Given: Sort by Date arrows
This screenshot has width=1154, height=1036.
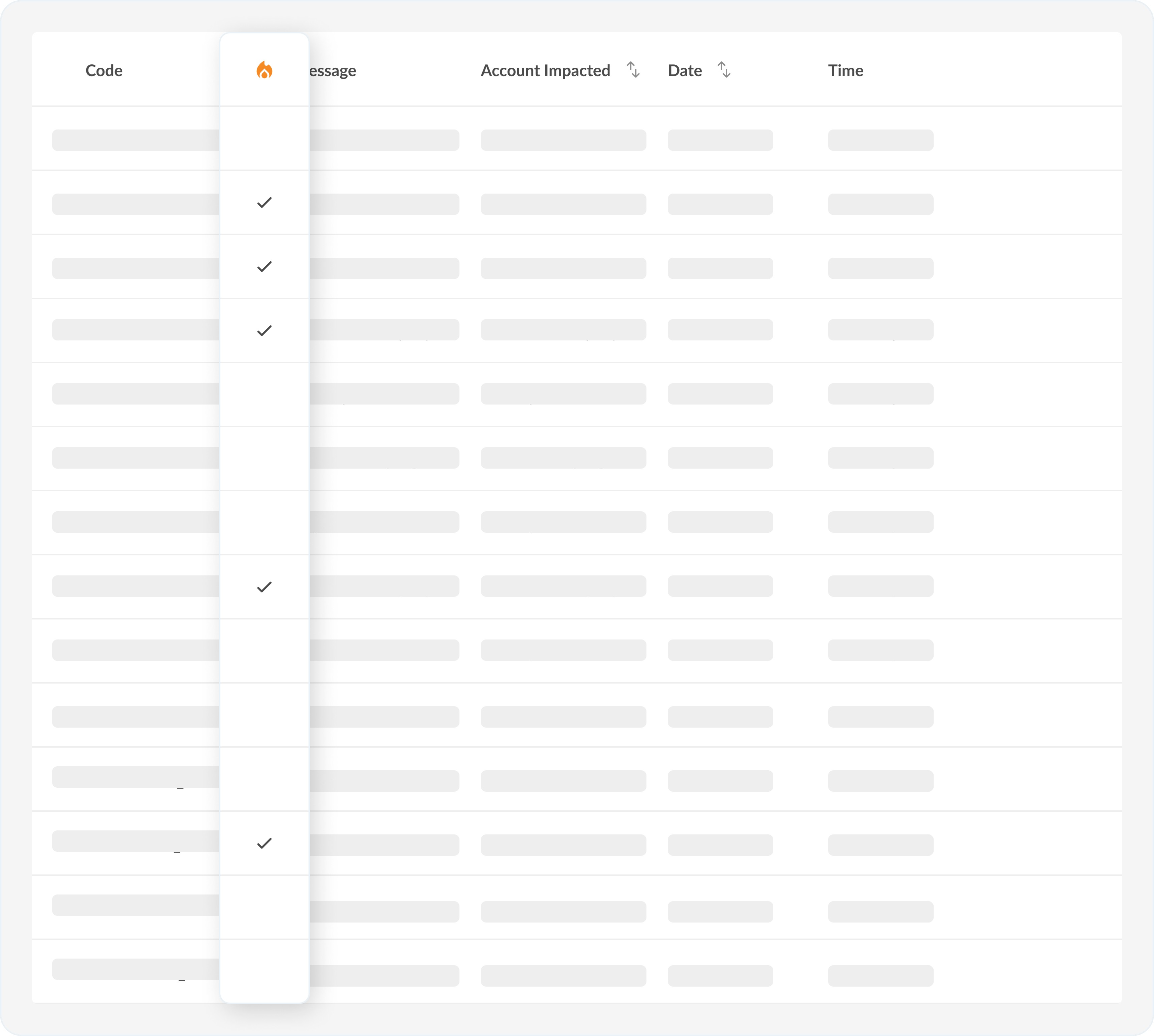Looking at the screenshot, I should pyautogui.click(x=724, y=69).
